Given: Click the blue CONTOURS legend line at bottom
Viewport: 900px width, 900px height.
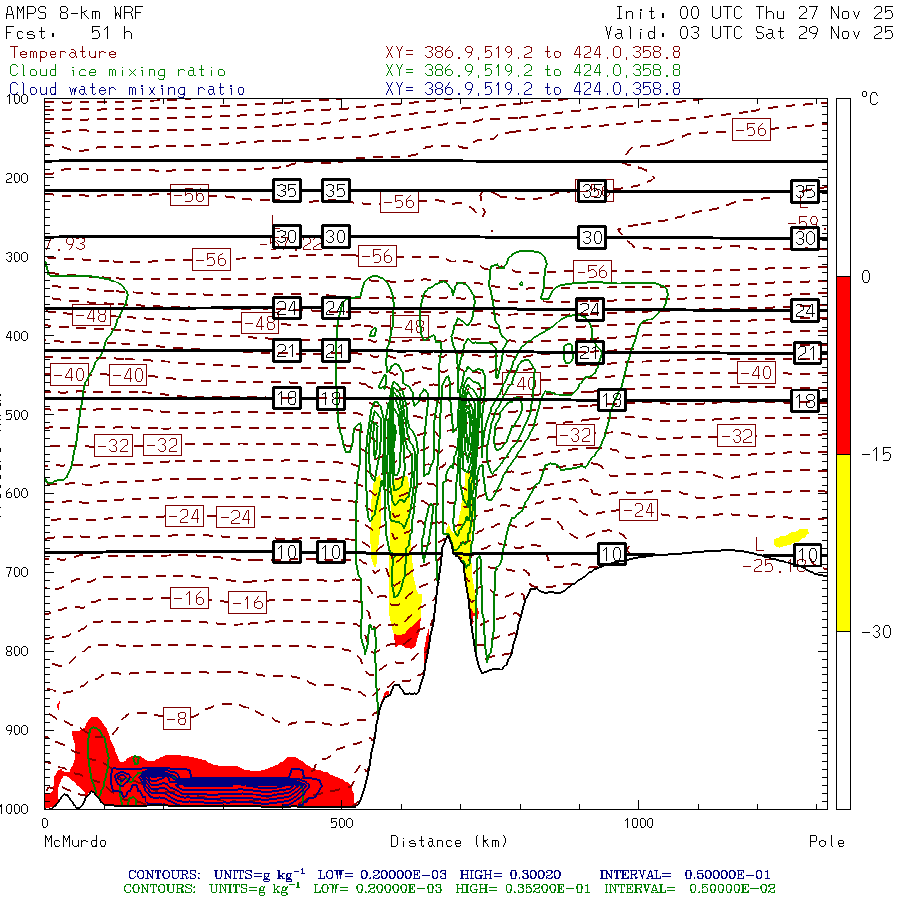Looking at the screenshot, I should click(x=448, y=875).
